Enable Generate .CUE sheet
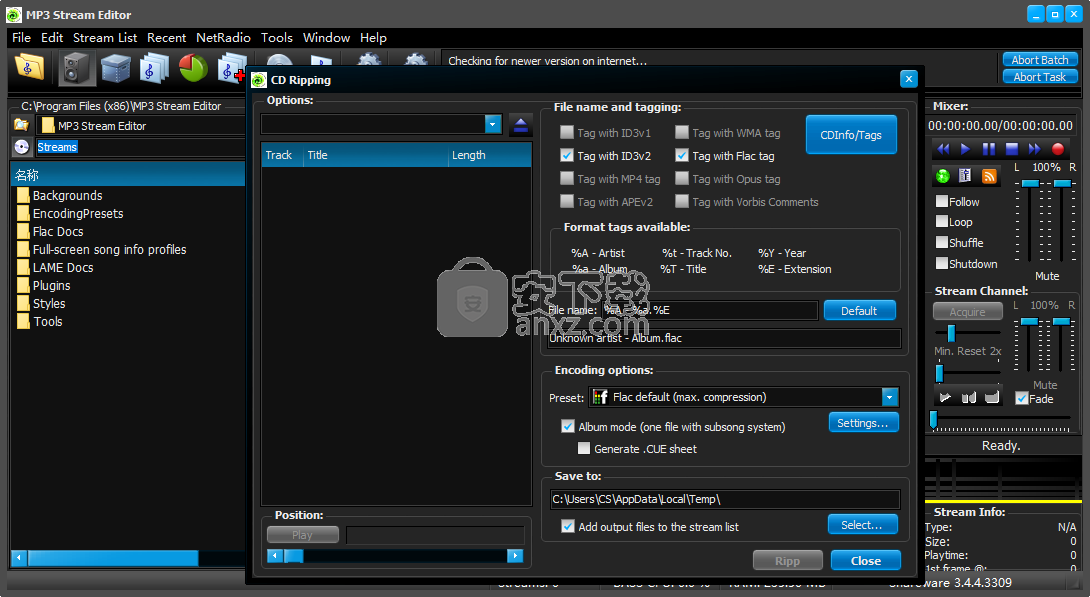This screenshot has height=597, width=1090. coord(583,448)
